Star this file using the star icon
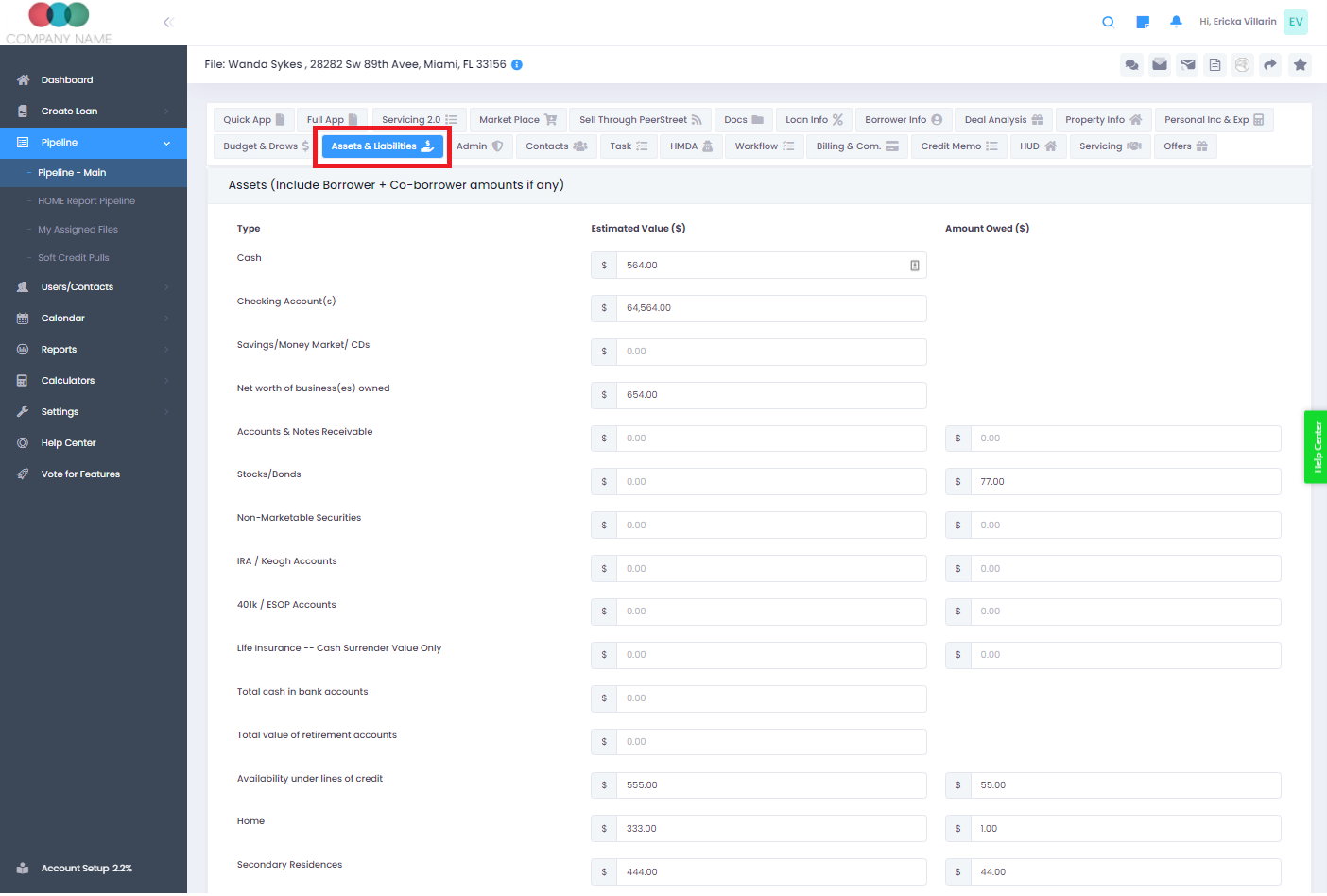1327x896 pixels. coord(1300,64)
